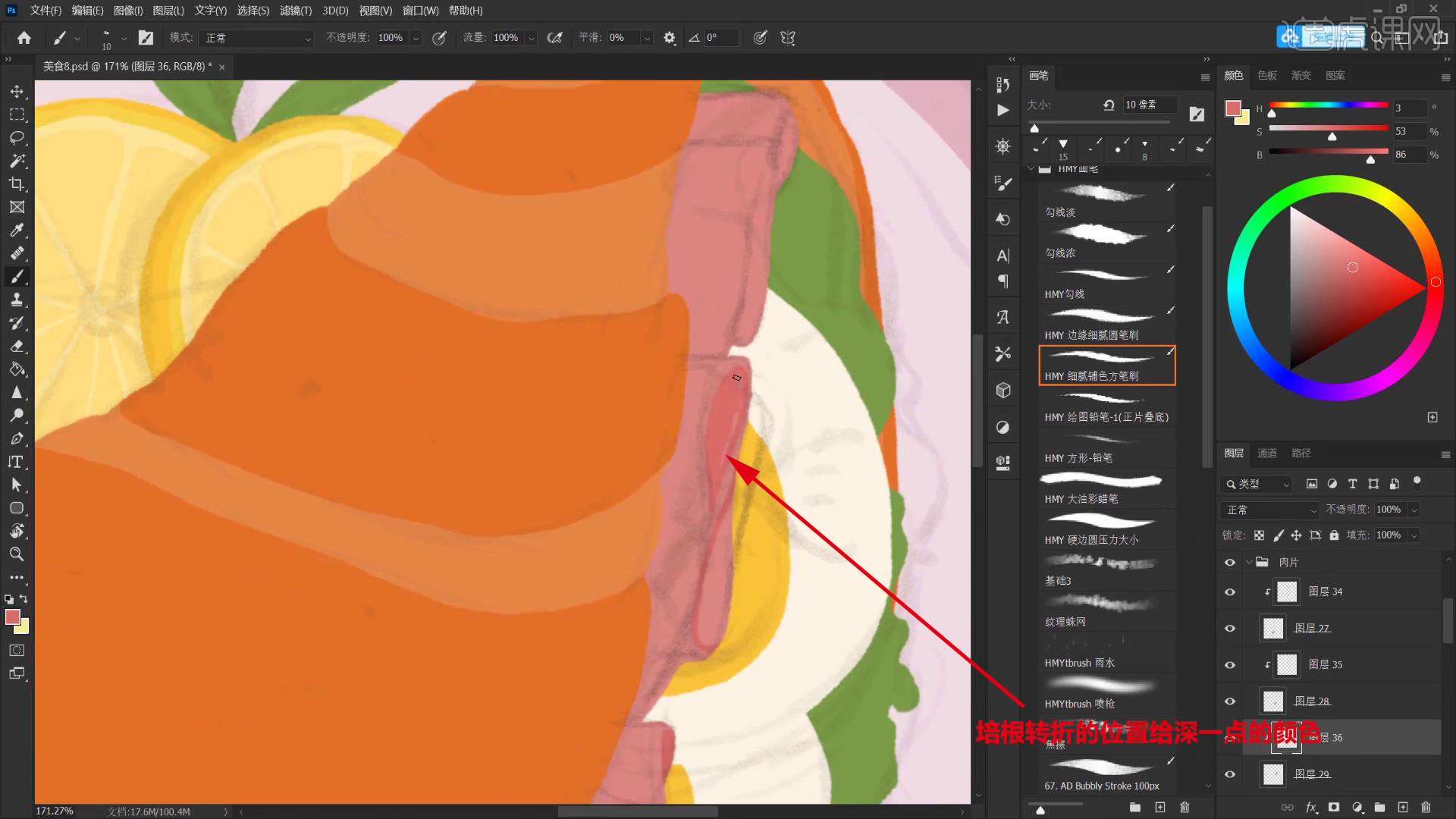Open the Character panel icon
This screenshot has height=819, width=1456.
[x=1003, y=256]
